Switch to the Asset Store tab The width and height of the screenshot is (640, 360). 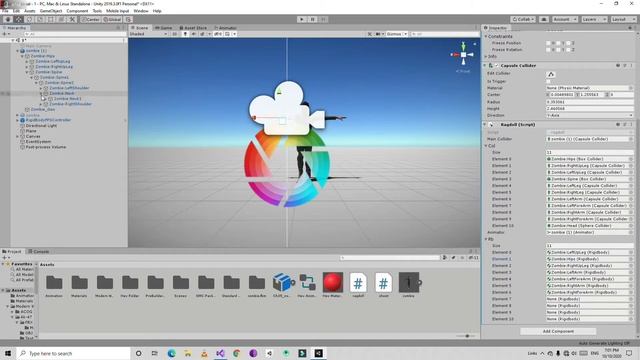193,28
